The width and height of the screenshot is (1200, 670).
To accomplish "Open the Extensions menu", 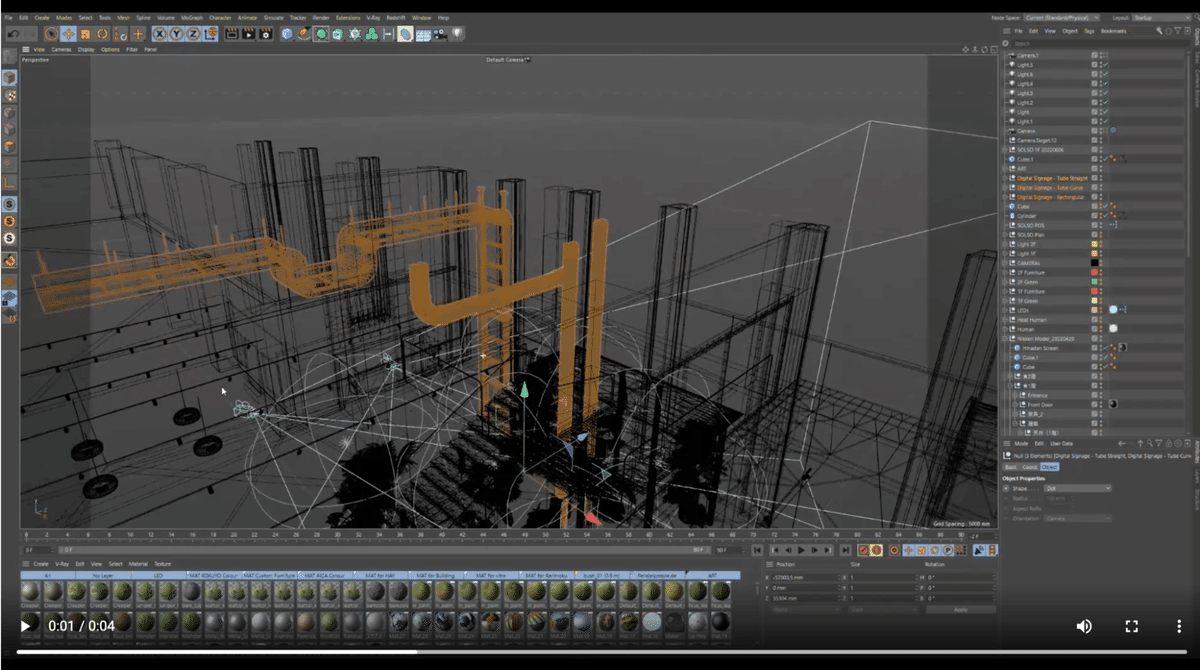I will (348, 18).
